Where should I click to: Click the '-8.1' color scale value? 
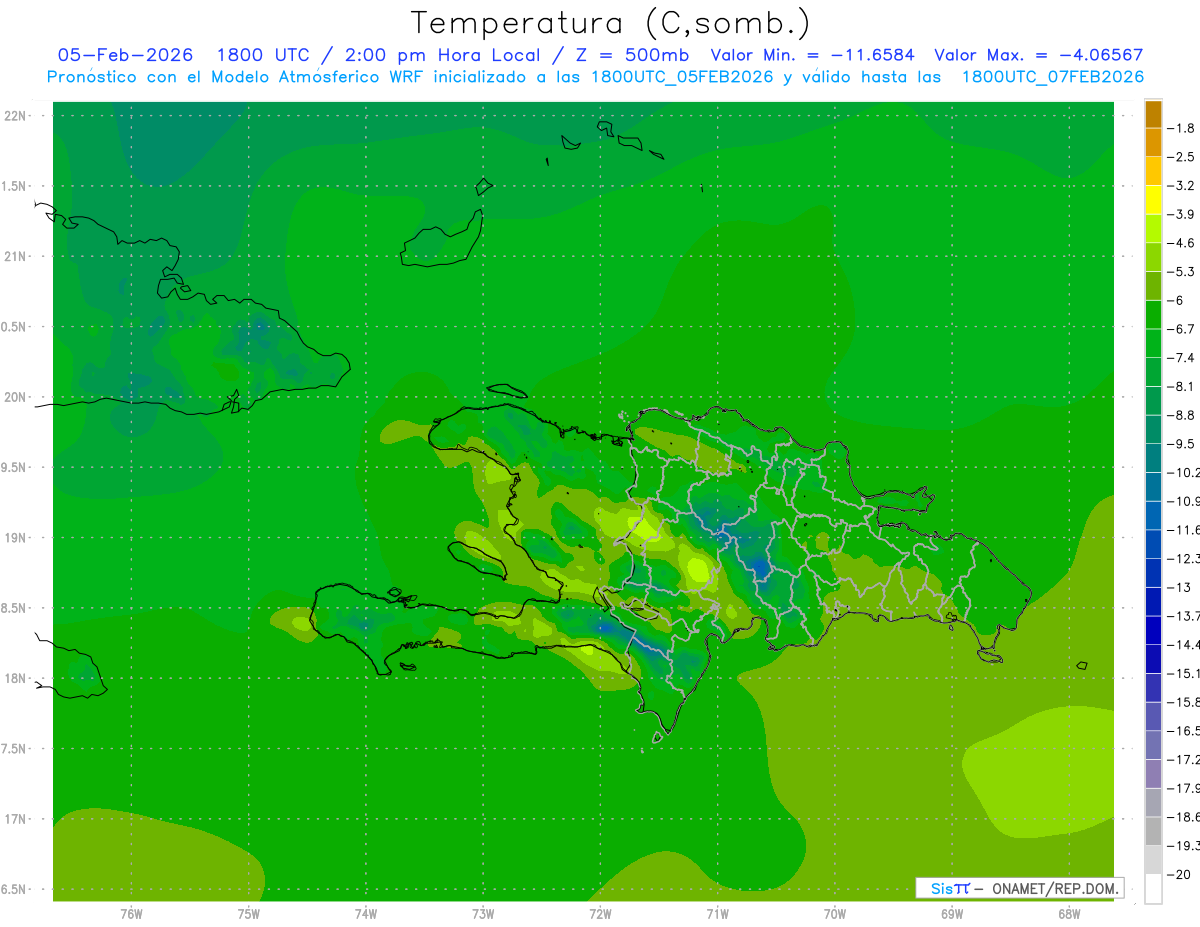point(1181,386)
